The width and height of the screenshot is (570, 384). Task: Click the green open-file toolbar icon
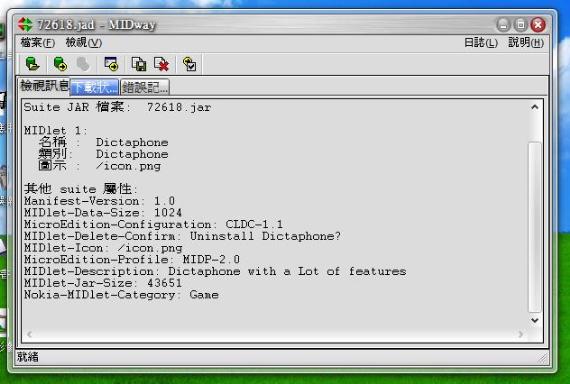pos(32,64)
